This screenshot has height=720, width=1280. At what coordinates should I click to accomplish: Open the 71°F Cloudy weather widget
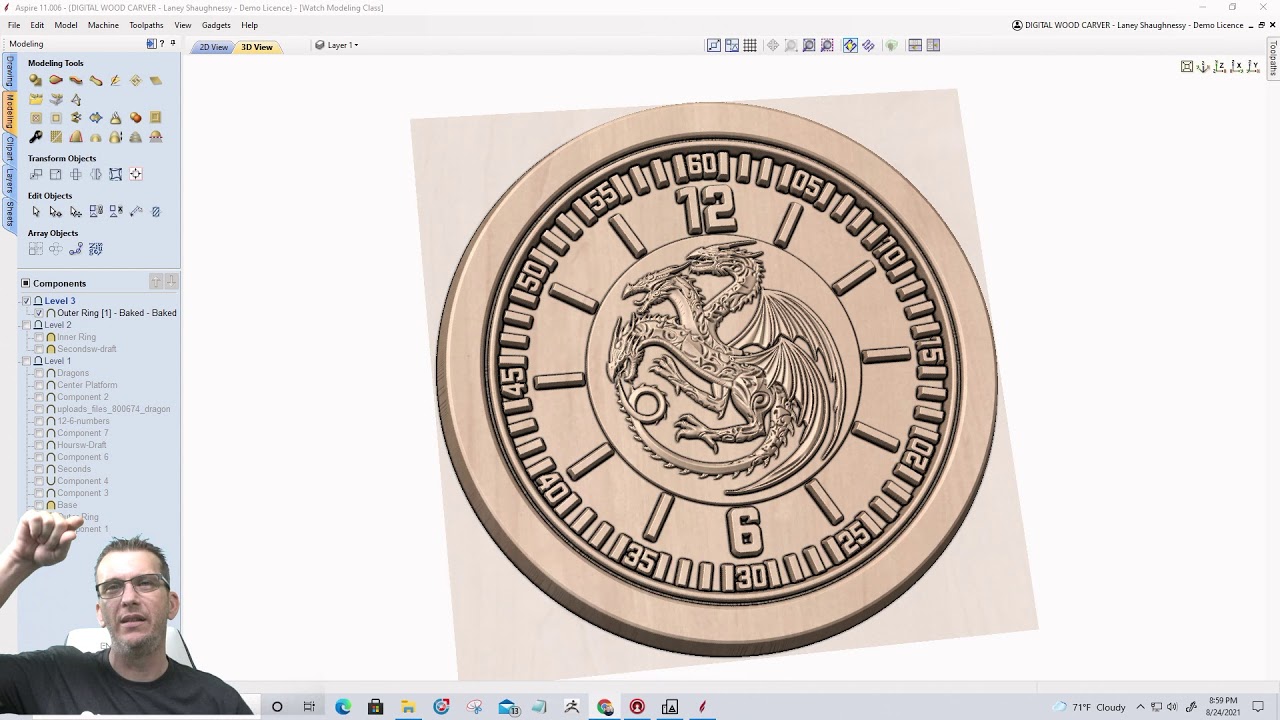1089,707
